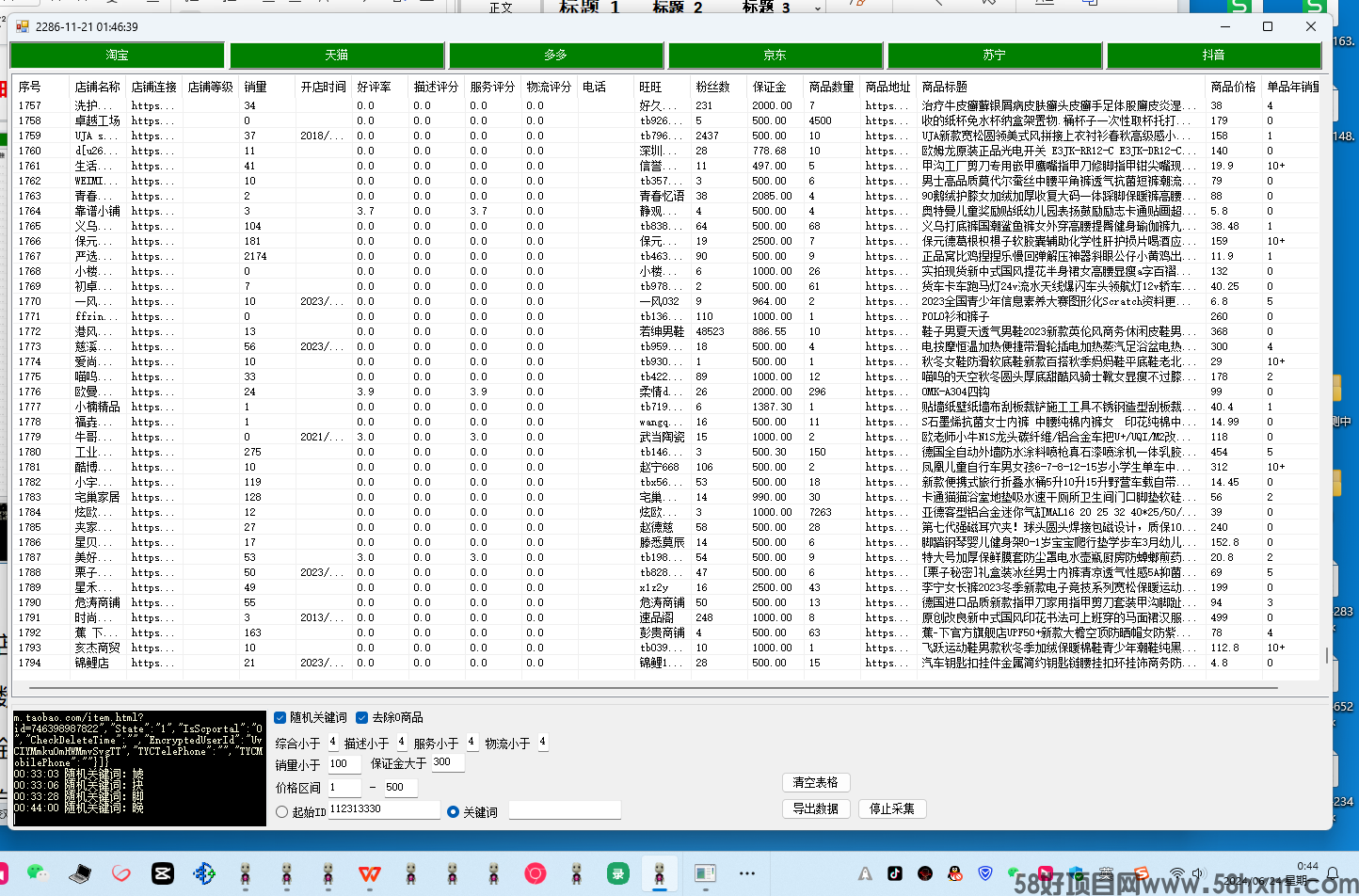Open the volume speaker tray icon
The height and width of the screenshot is (896, 1359).
[1198, 873]
